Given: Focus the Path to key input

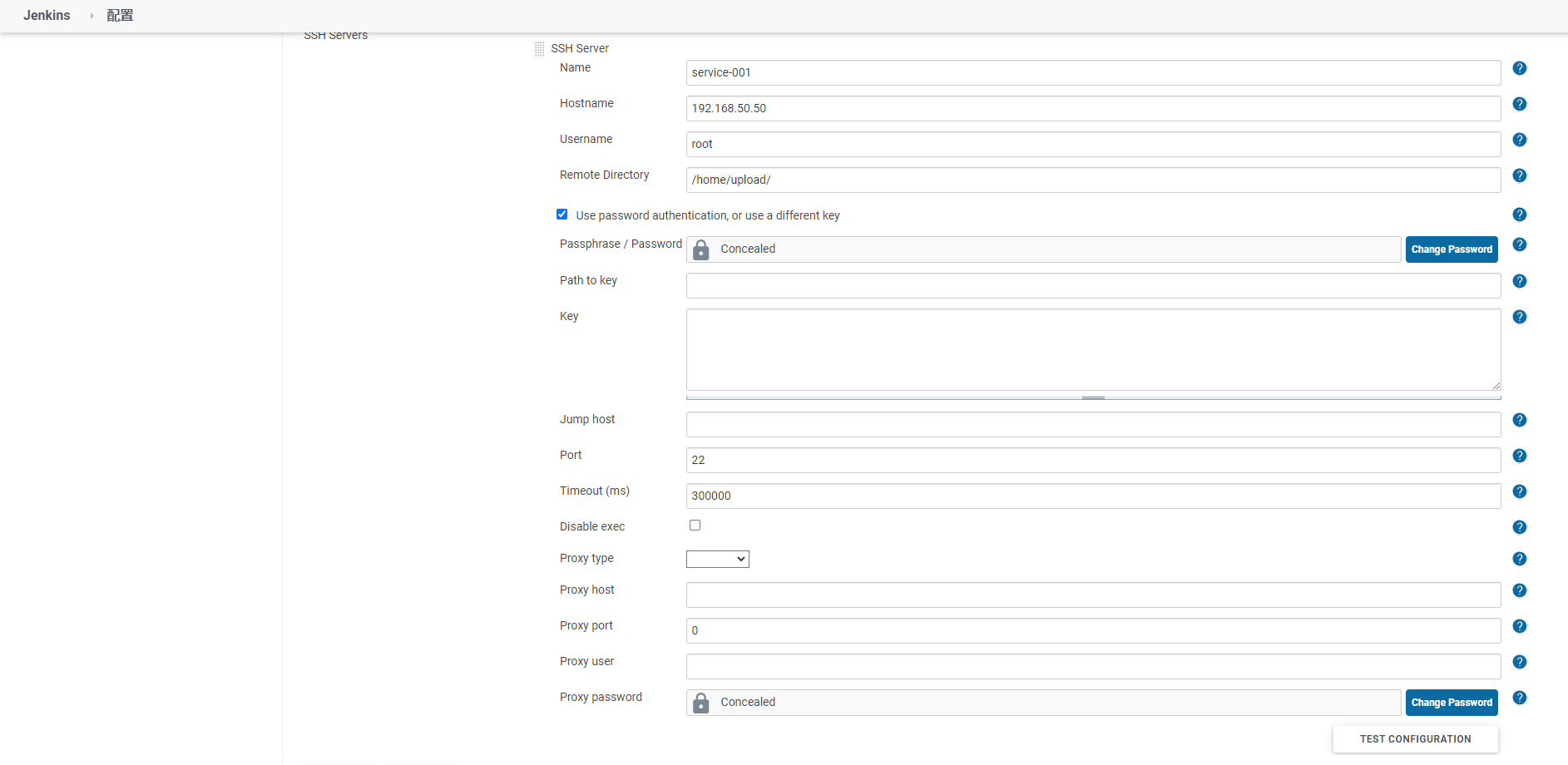Looking at the screenshot, I should click(x=1093, y=286).
